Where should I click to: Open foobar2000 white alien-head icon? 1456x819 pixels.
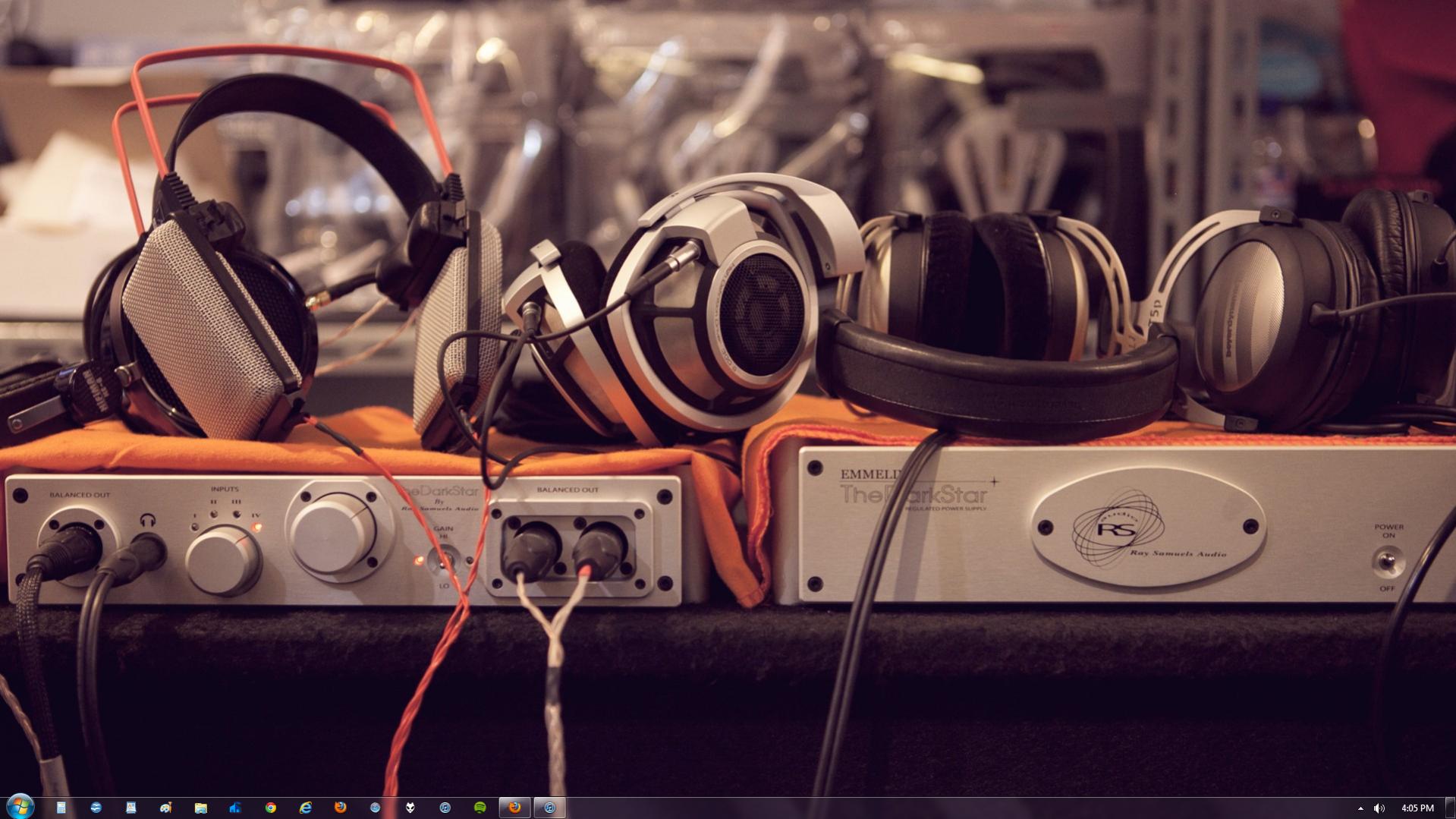pos(410,808)
